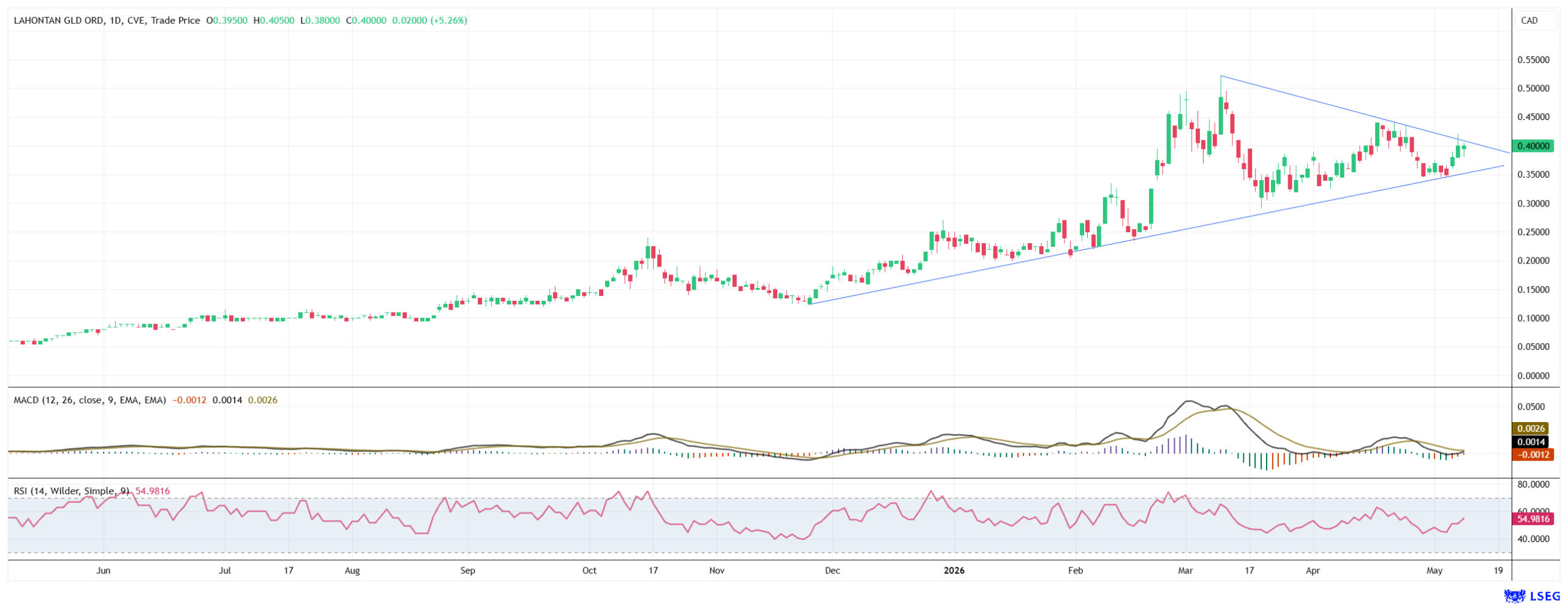1568x604 pixels.
Task: Click the 40.0000 RSI axis label
Action: click(x=1533, y=539)
